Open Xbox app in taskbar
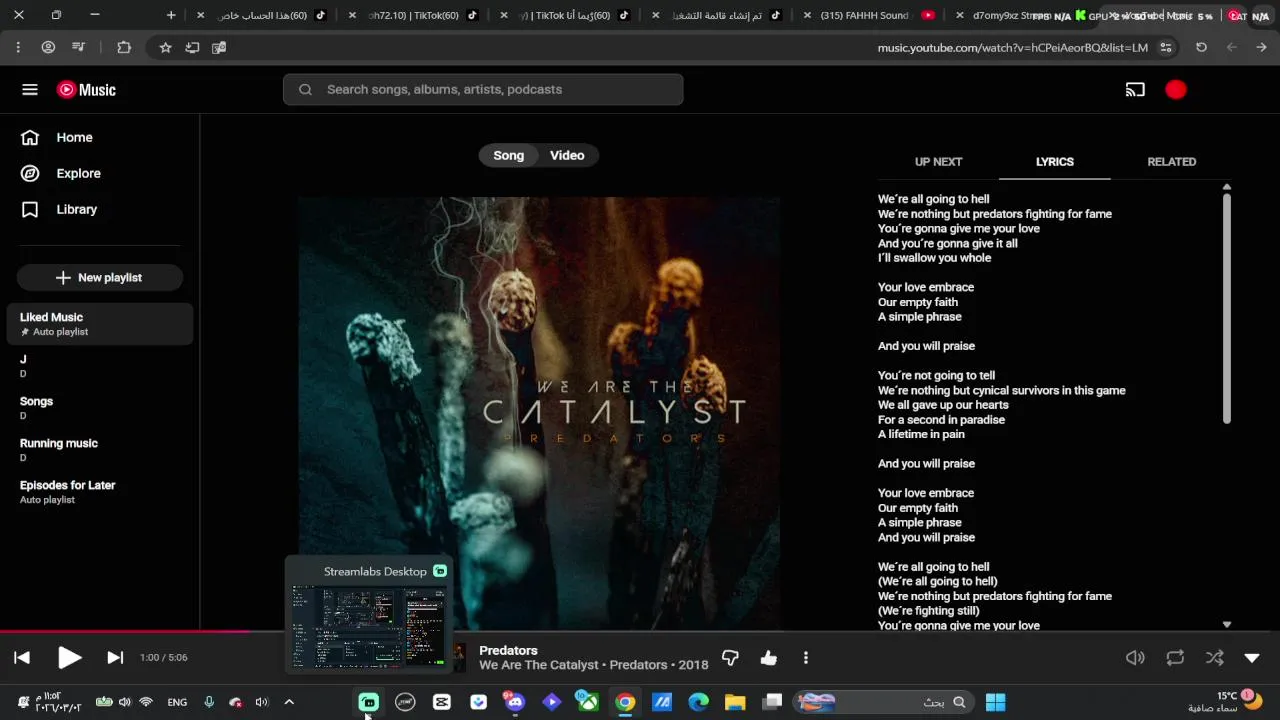This screenshot has height=720, width=1280. point(588,702)
